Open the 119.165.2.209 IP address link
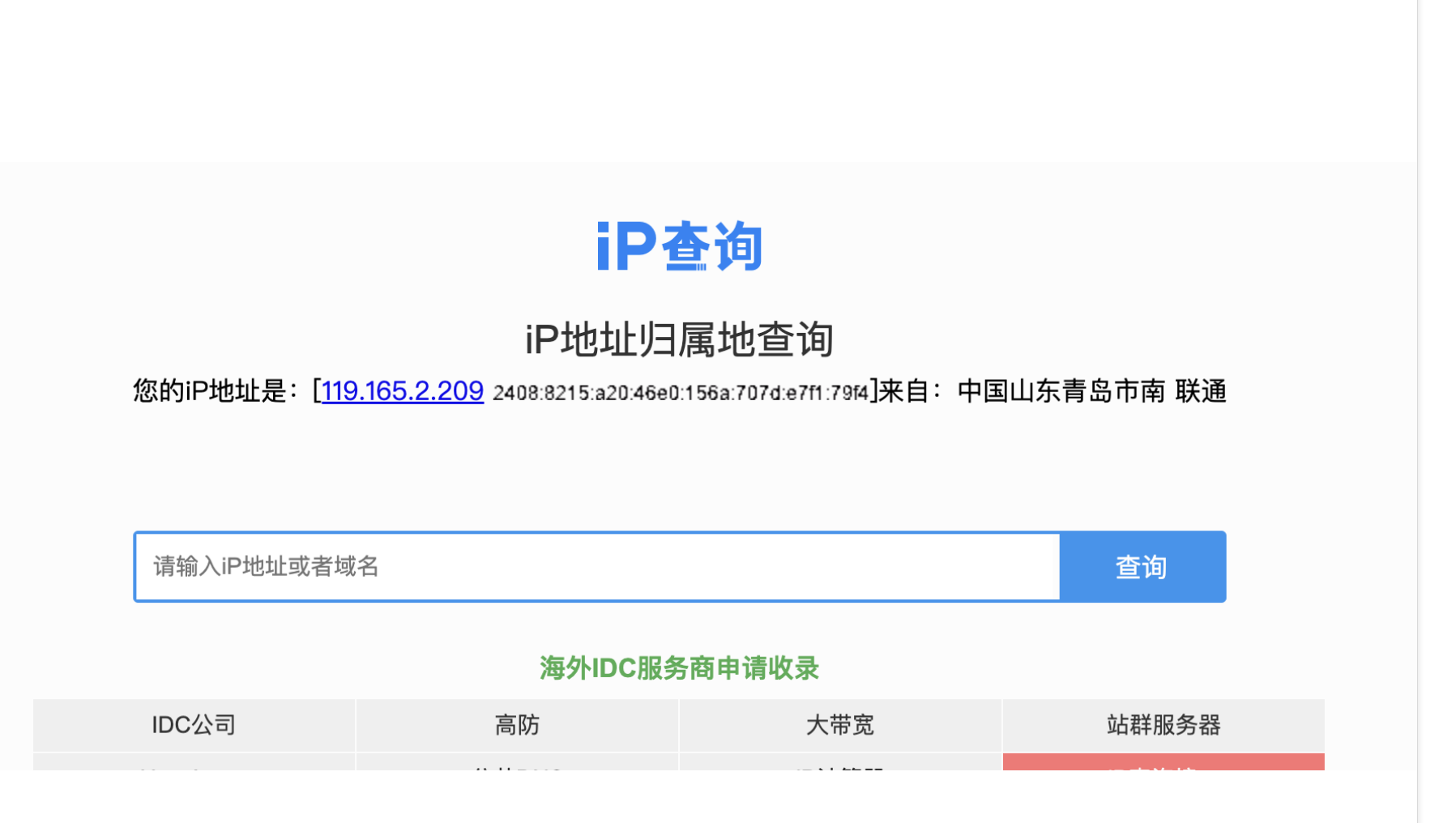Screen dimensions: 1456x823 click(401, 391)
